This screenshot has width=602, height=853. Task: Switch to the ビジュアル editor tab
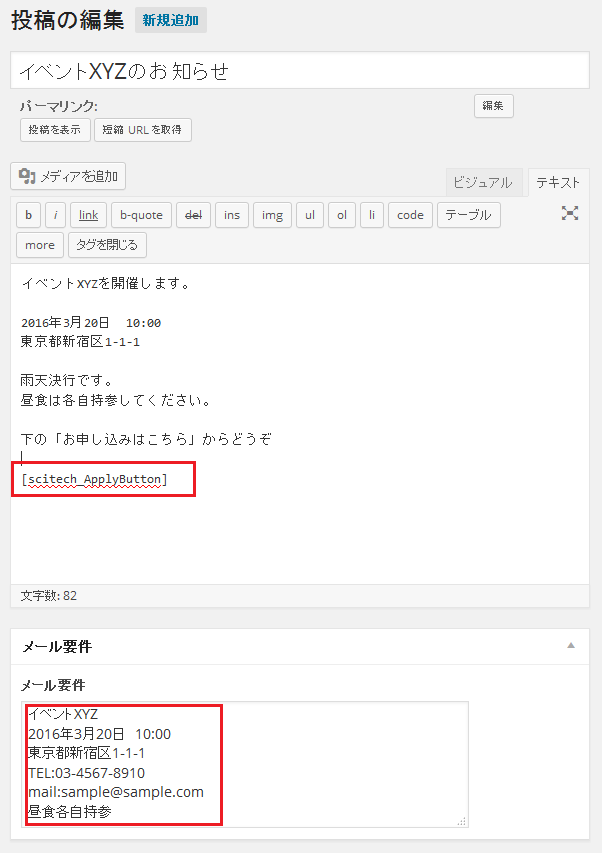[x=483, y=183]
